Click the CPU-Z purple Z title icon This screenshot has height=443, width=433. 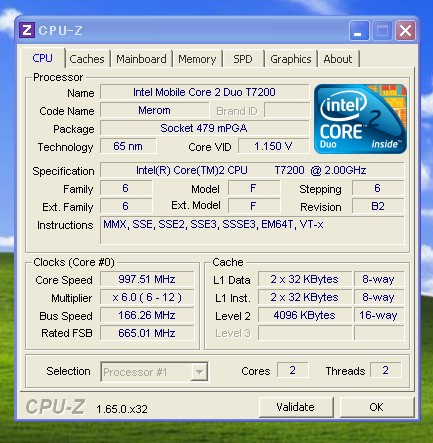tap(27, 31)
